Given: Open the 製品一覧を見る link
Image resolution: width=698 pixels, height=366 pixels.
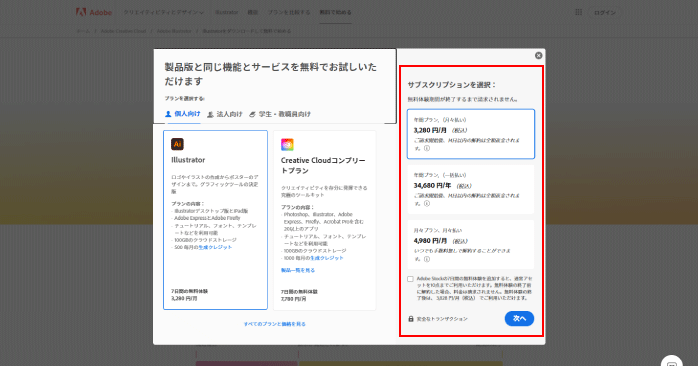Looking at the screenshot, I should tap(298, 270).
